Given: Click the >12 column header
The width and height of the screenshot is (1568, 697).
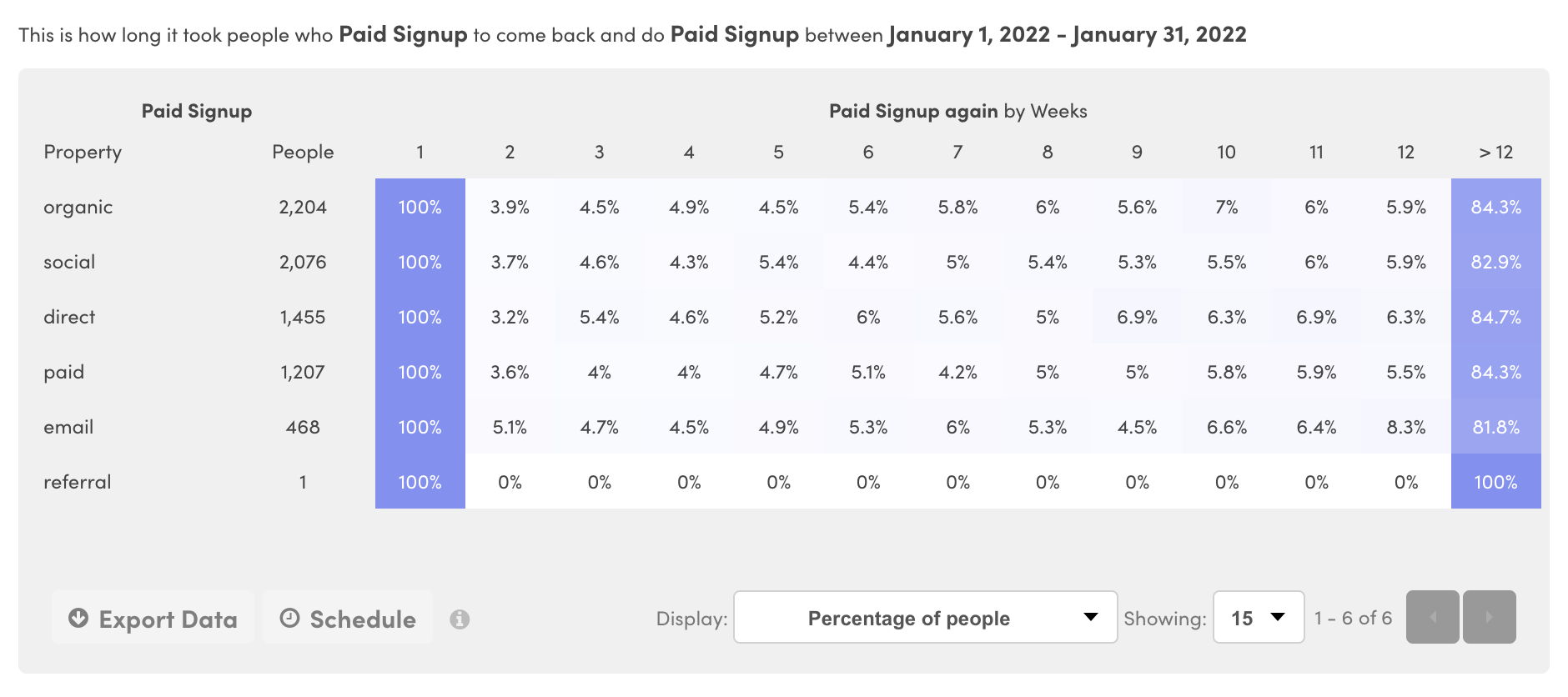Looking at the screenshot, I should click(x=1495, y=152).
